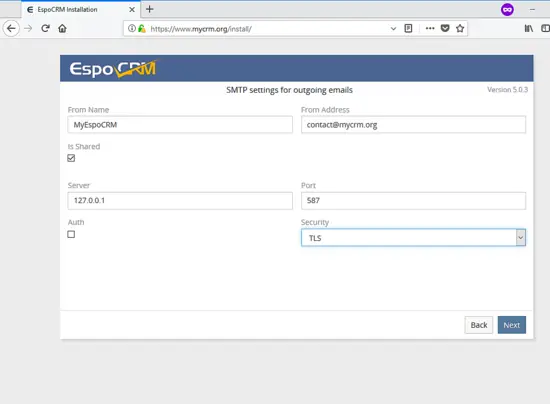Screen dimensions: 550x404
Task: Open the Security TLS dropdown
Action: coord(413,238)
